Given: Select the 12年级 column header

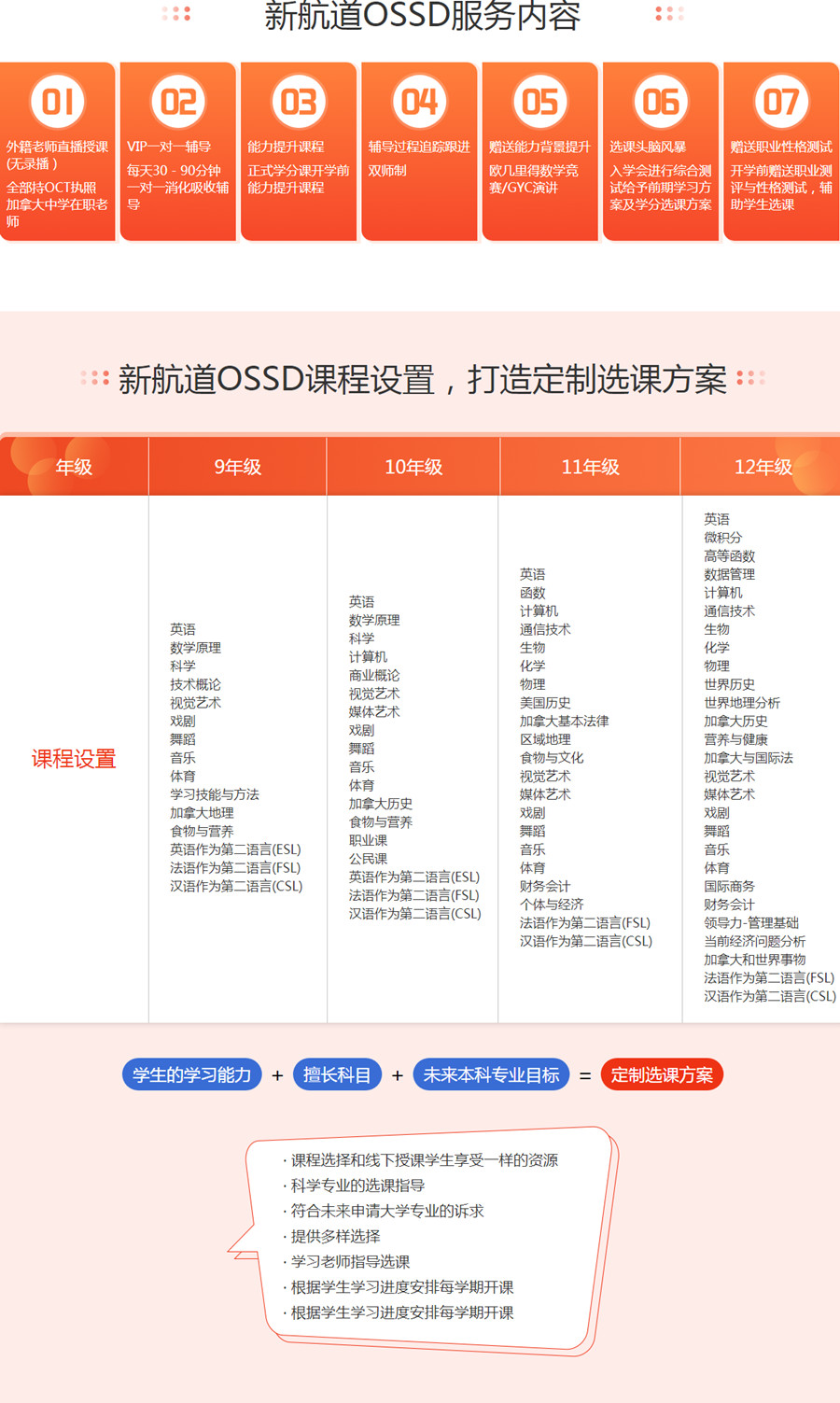Looking at the screenshot, I should [x=763, y=467].
